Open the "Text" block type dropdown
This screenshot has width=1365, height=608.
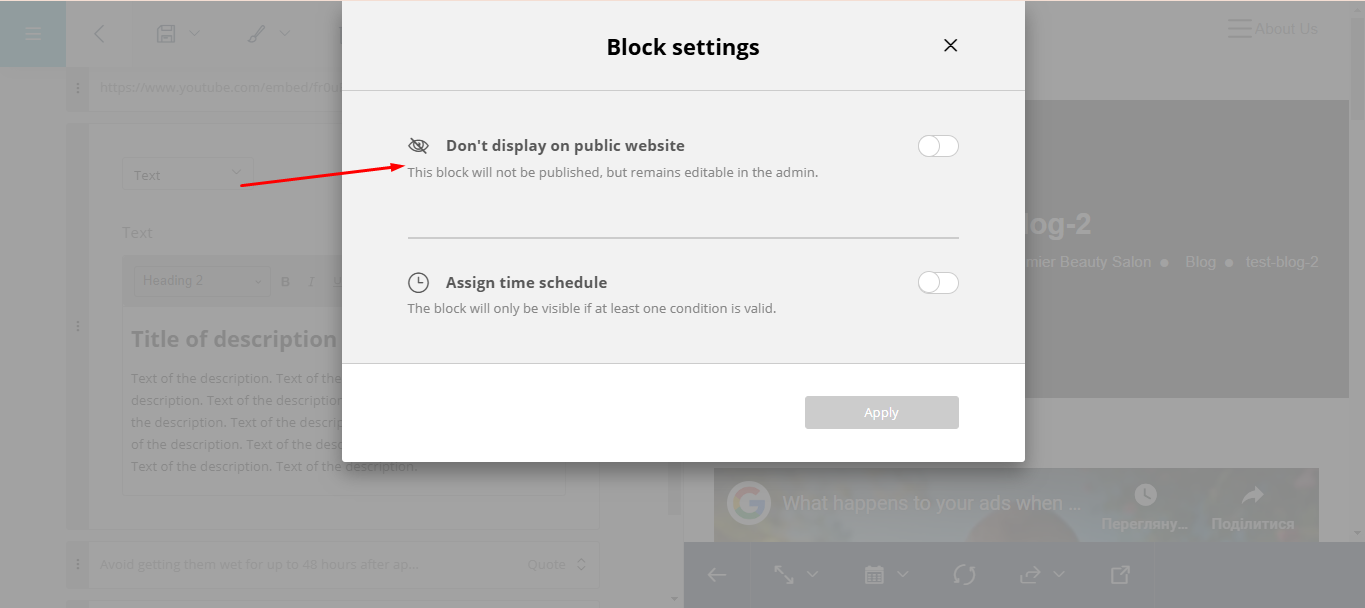point(187,175)
